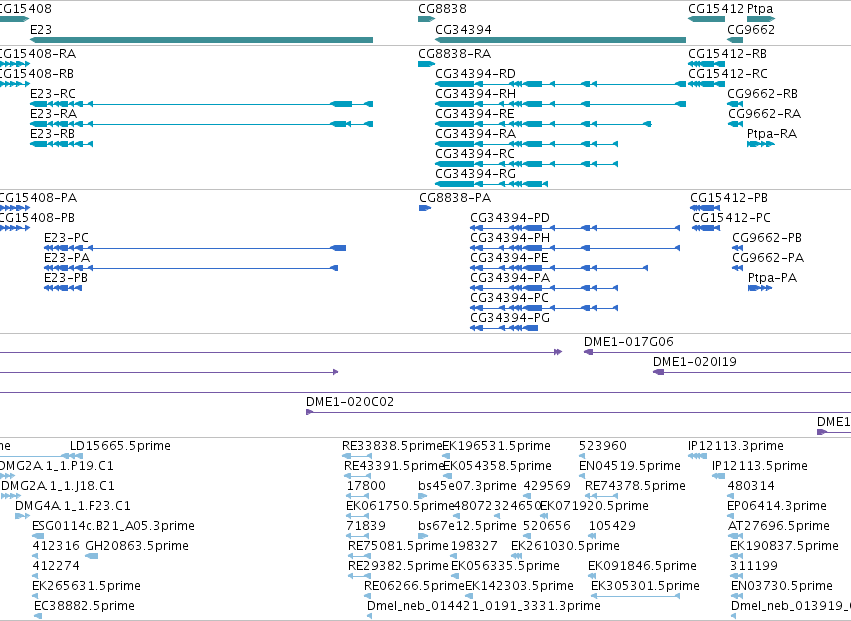Select protein label CG15412-PC
Image resolution: width=851 pixels, height=621 pixels.
coord(731,218)
